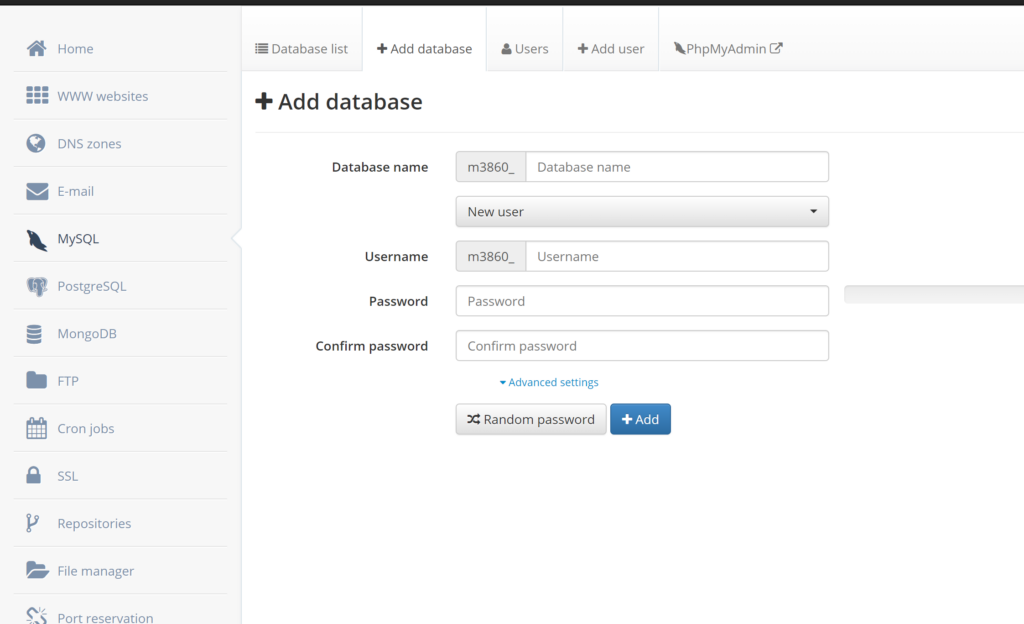
Task: Click the PostgreSQL elephant icon
Action: click(37, 286)
